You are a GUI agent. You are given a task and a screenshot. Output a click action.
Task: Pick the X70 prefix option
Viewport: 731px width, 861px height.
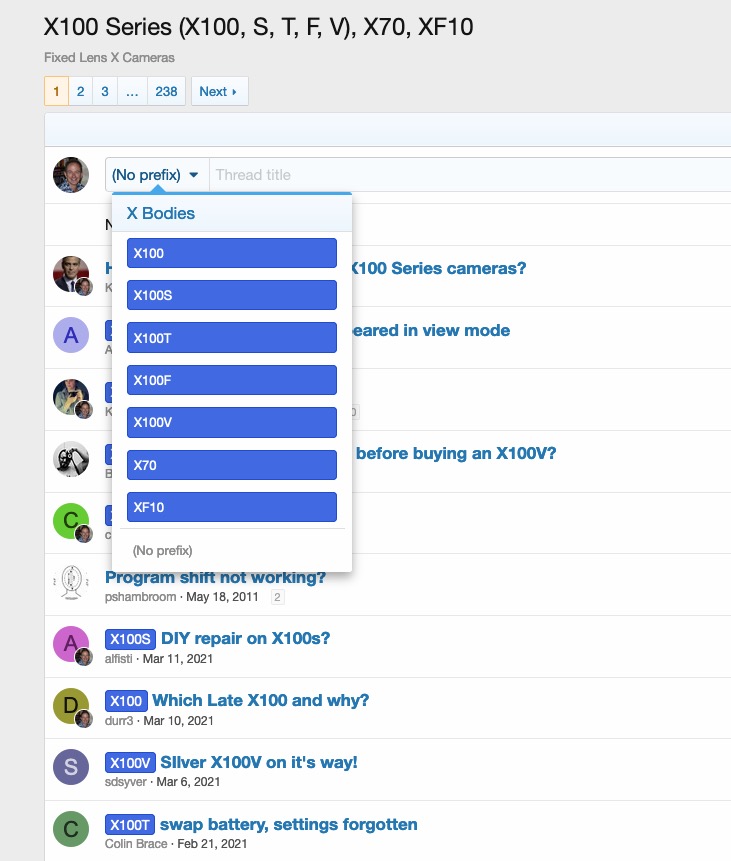pos(232,465)
